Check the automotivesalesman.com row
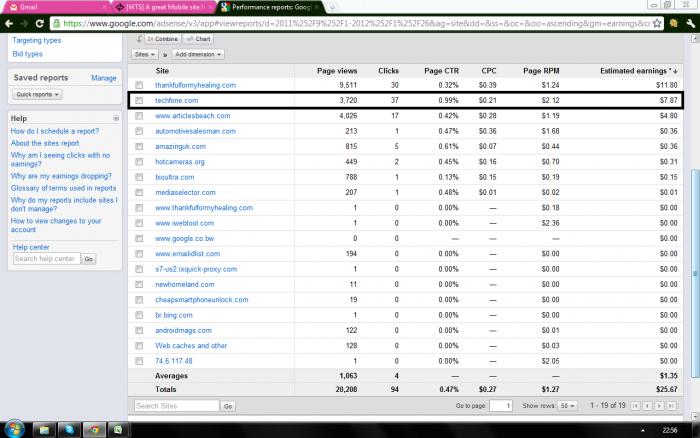The image size is (700, 438). pos(139,131)
